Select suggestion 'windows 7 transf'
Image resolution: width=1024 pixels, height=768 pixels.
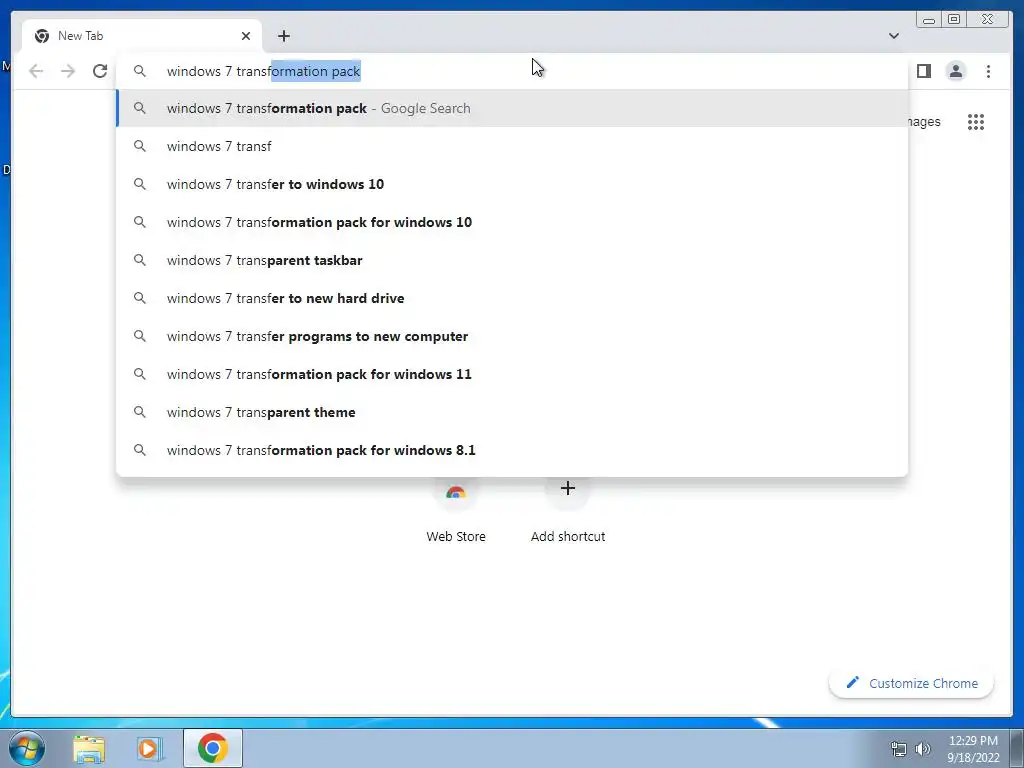click(x=513, y=146)
